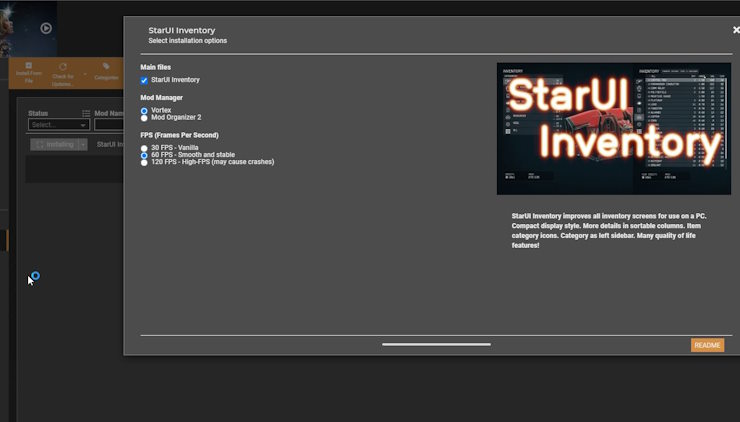Expand the arrow next to Installing button

[x=83, y=144]
